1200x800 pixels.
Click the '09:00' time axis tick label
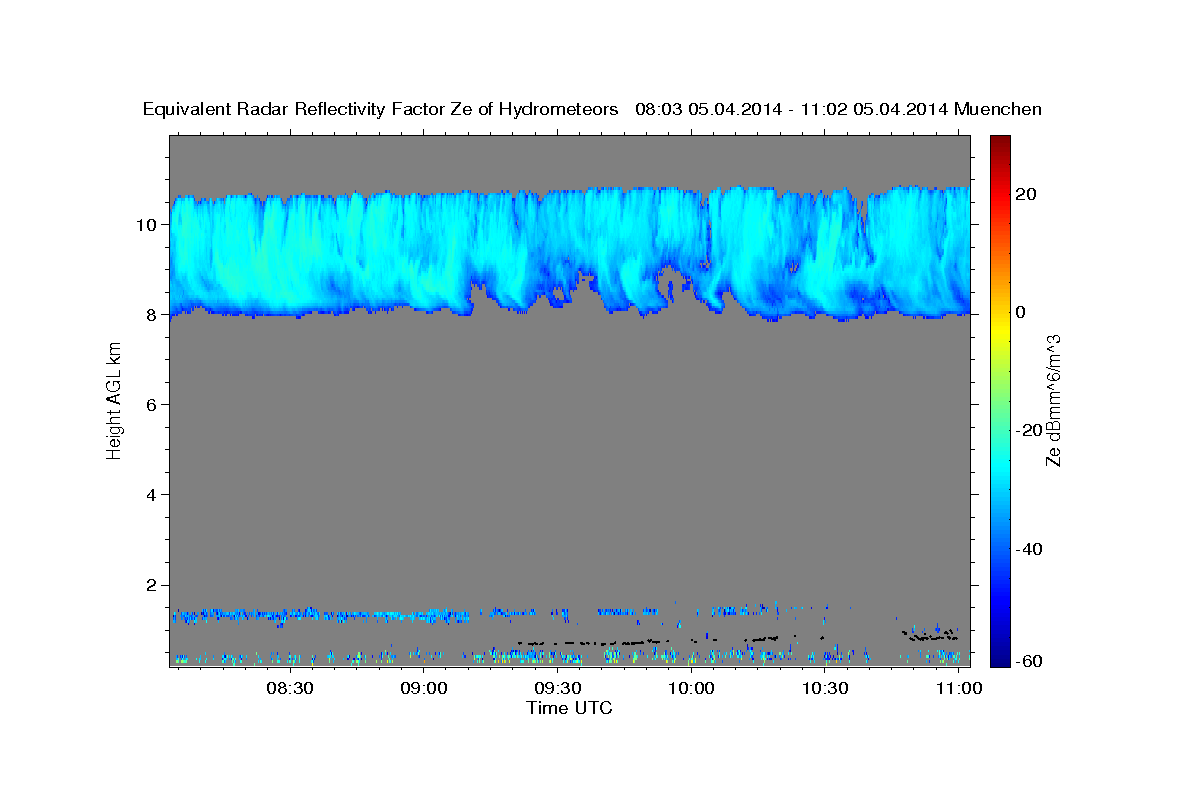[423, 688]
